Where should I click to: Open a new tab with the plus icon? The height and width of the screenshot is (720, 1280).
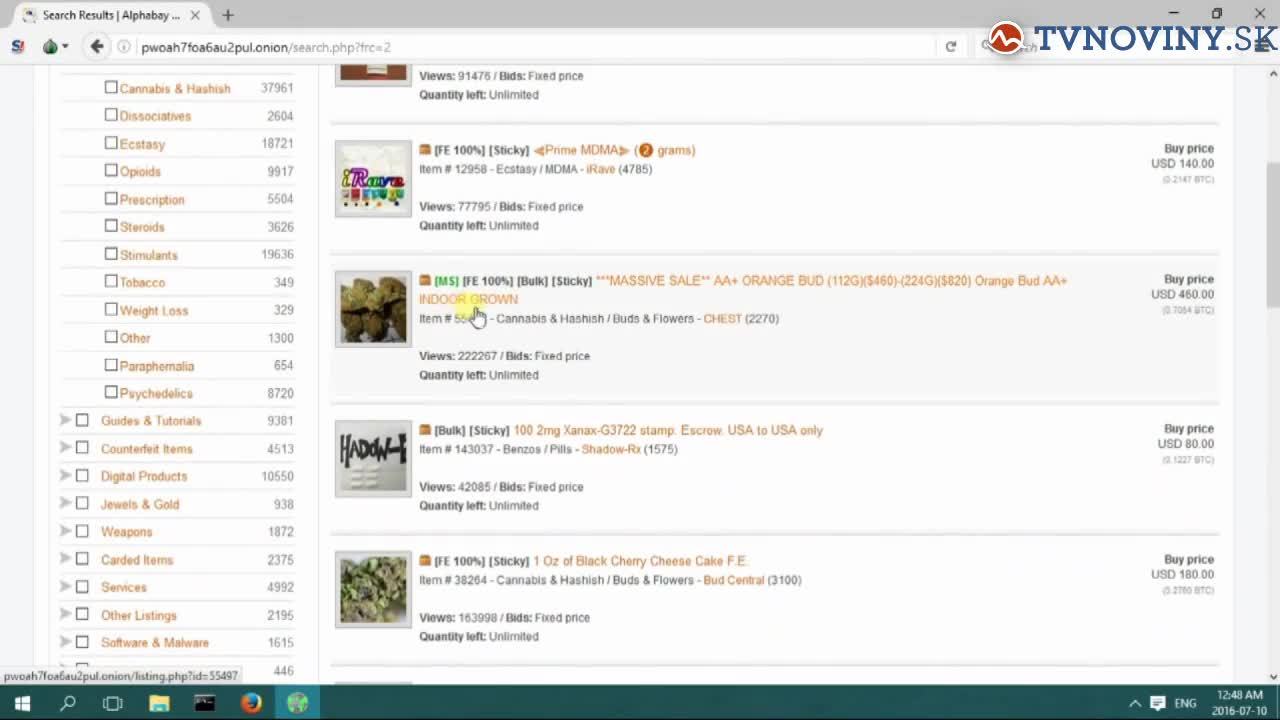228,15
